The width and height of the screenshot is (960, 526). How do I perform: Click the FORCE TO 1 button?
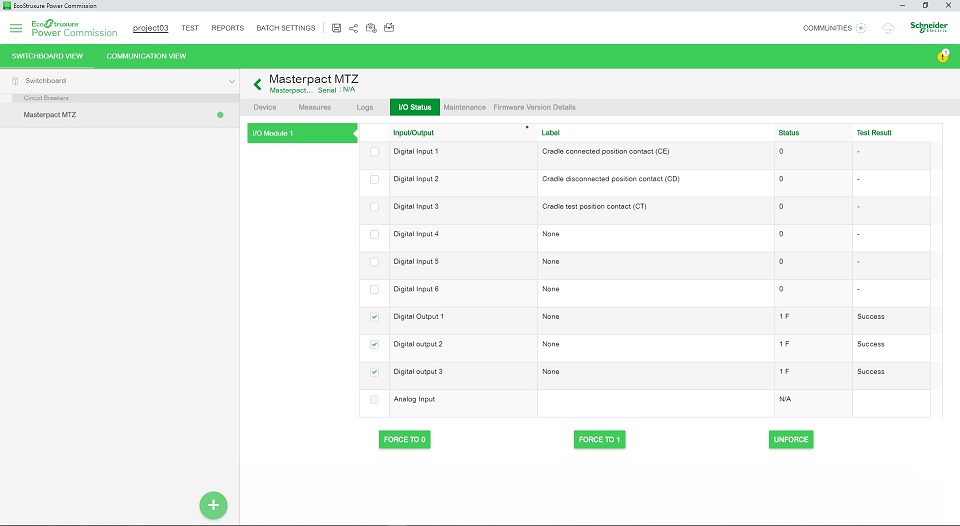tap(599, 440)
